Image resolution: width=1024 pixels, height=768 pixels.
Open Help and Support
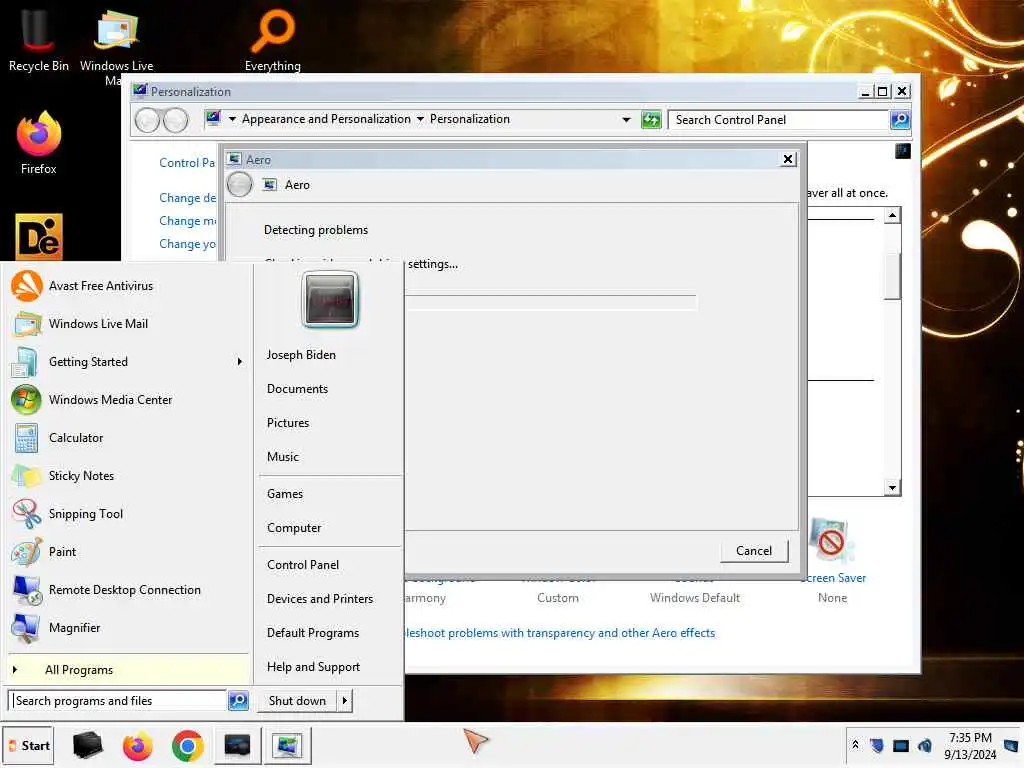313,667
